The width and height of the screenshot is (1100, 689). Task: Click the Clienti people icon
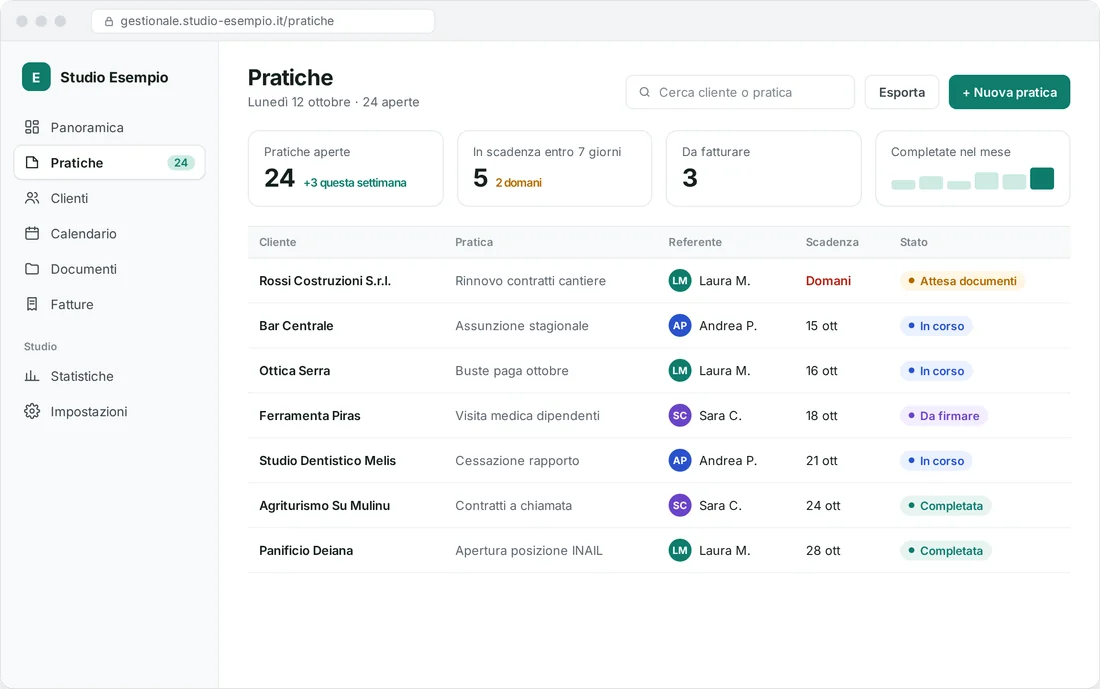[x=32, y=198]
